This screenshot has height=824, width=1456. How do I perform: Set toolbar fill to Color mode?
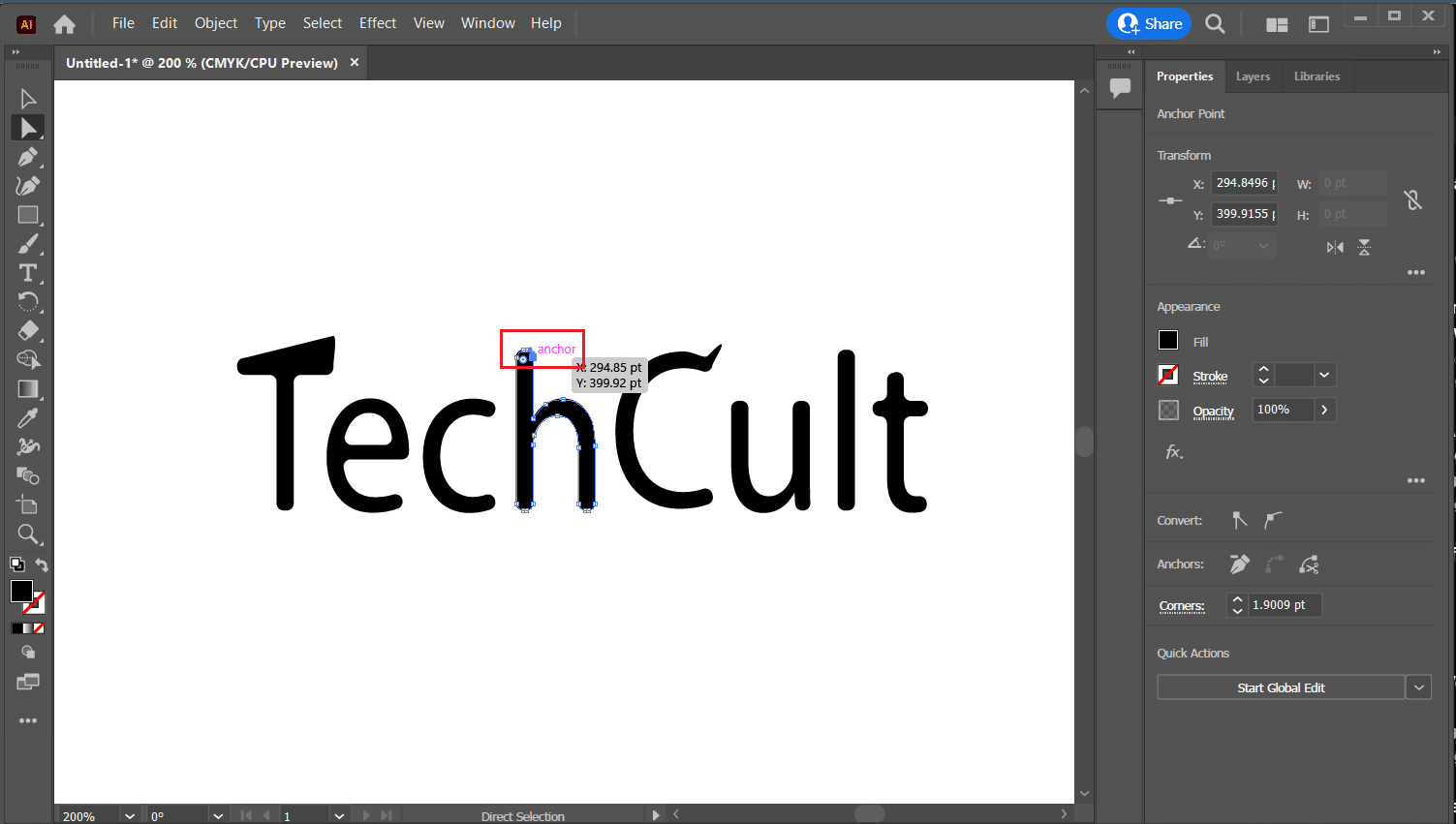pyautogui.click(x=15, y=628)
